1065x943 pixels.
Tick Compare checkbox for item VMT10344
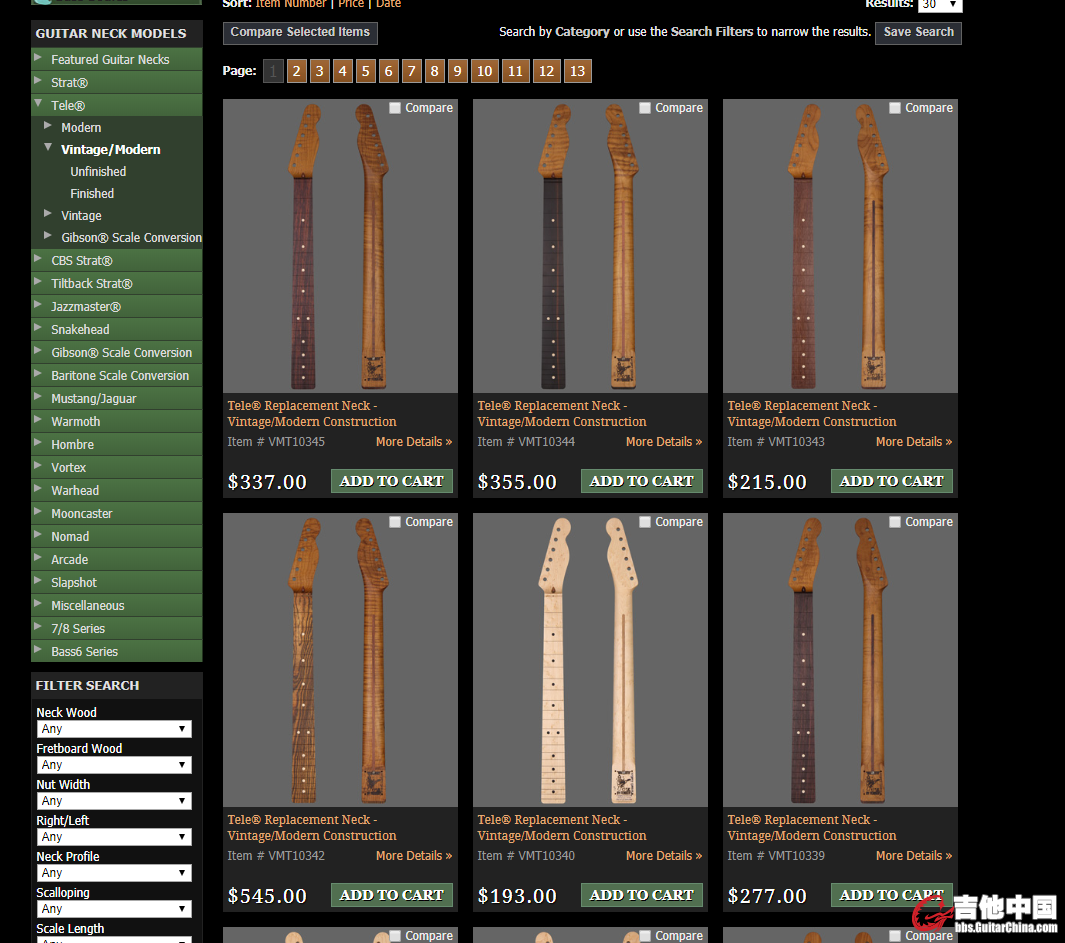click(645, 108)
